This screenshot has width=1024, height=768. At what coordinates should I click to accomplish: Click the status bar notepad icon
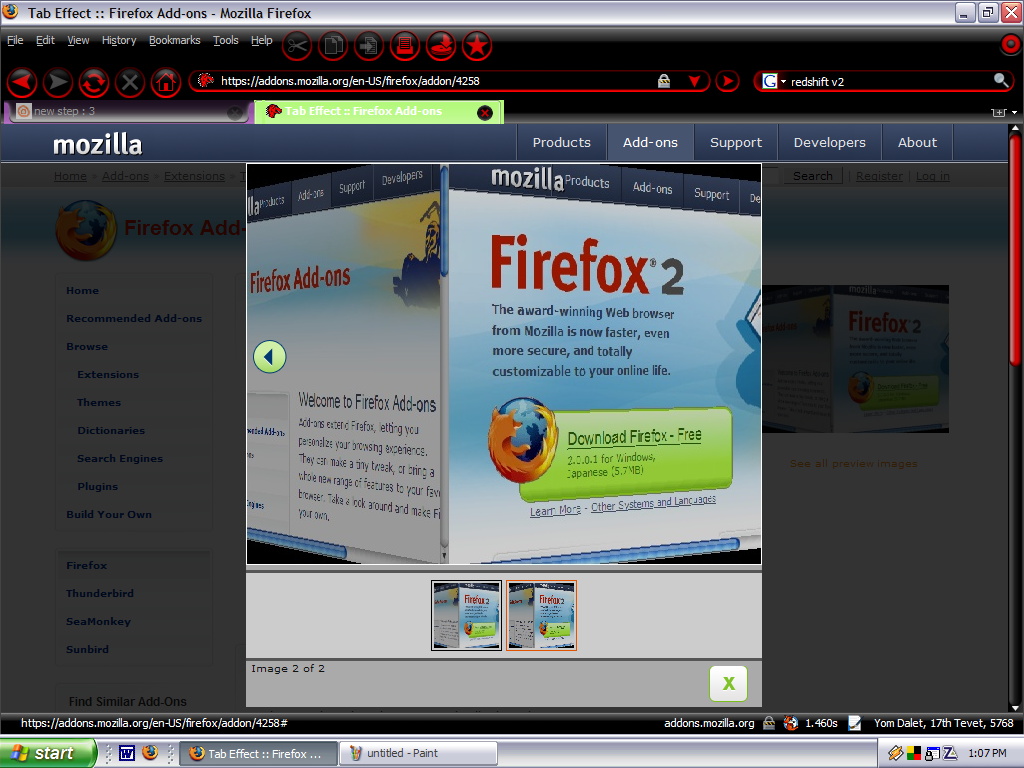point(854,723)
